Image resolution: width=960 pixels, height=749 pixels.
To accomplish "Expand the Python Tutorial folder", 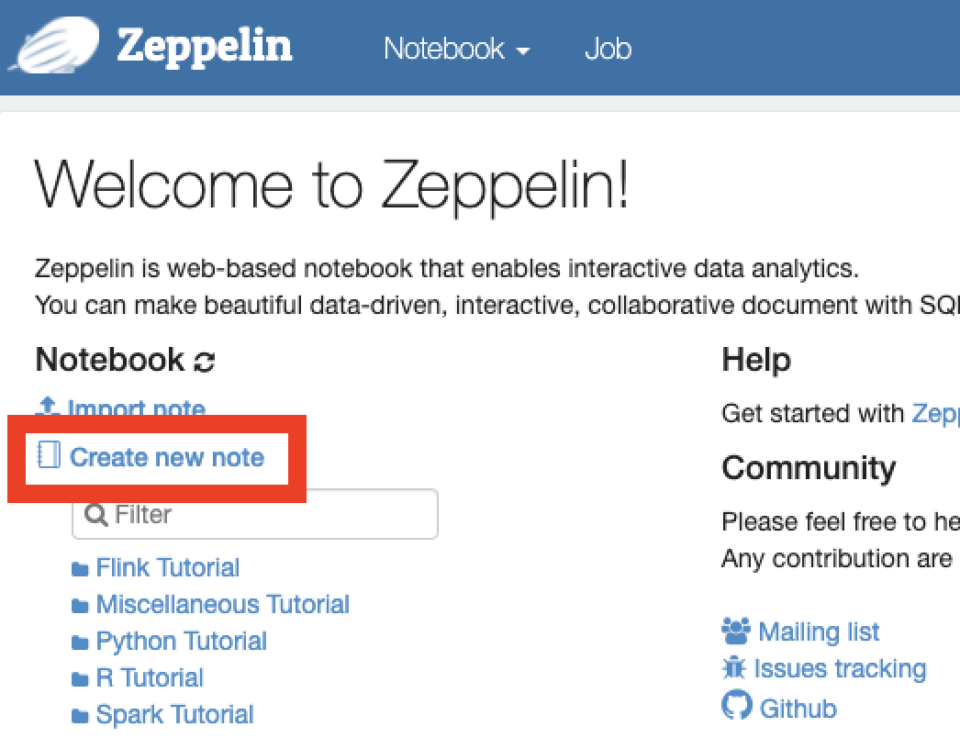I will pyautogui.click(x=181, y=641).
